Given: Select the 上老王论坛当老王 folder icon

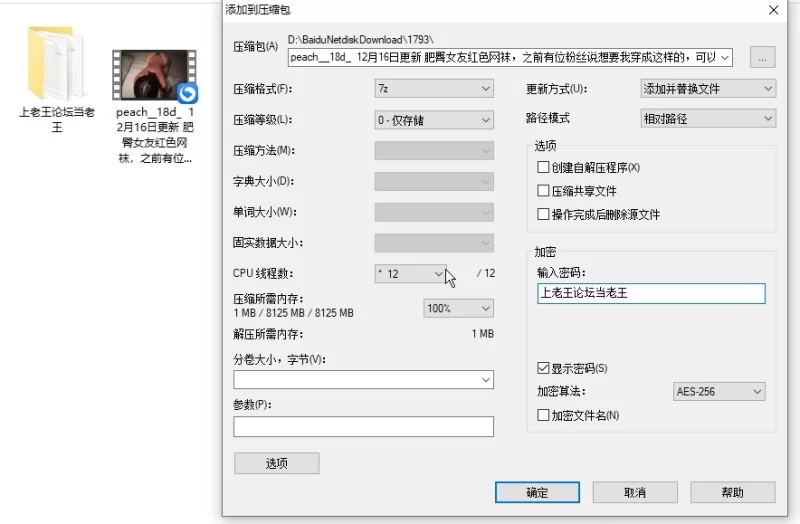Looking at the screenshot, I should [x=55, y=63].
